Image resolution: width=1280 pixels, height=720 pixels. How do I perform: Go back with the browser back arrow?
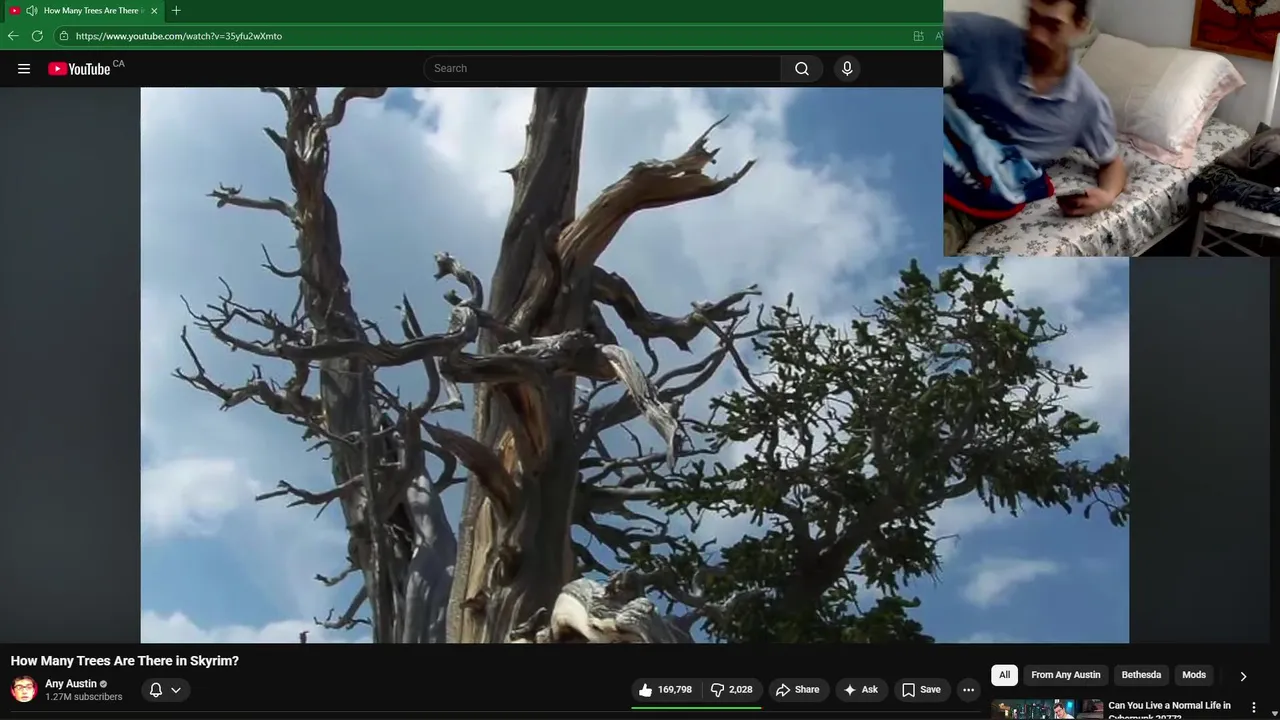(13, 36)
